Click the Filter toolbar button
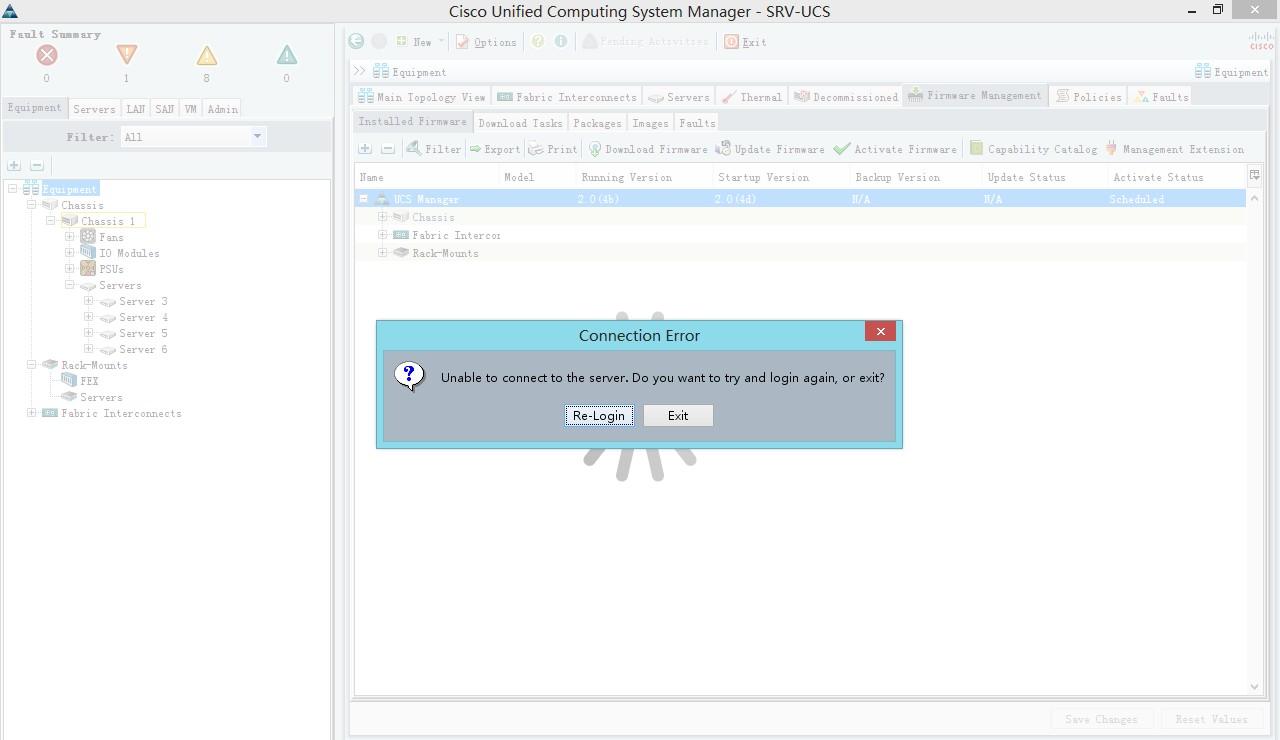This screenshot has height=740, width=1280. coord(434,149)
